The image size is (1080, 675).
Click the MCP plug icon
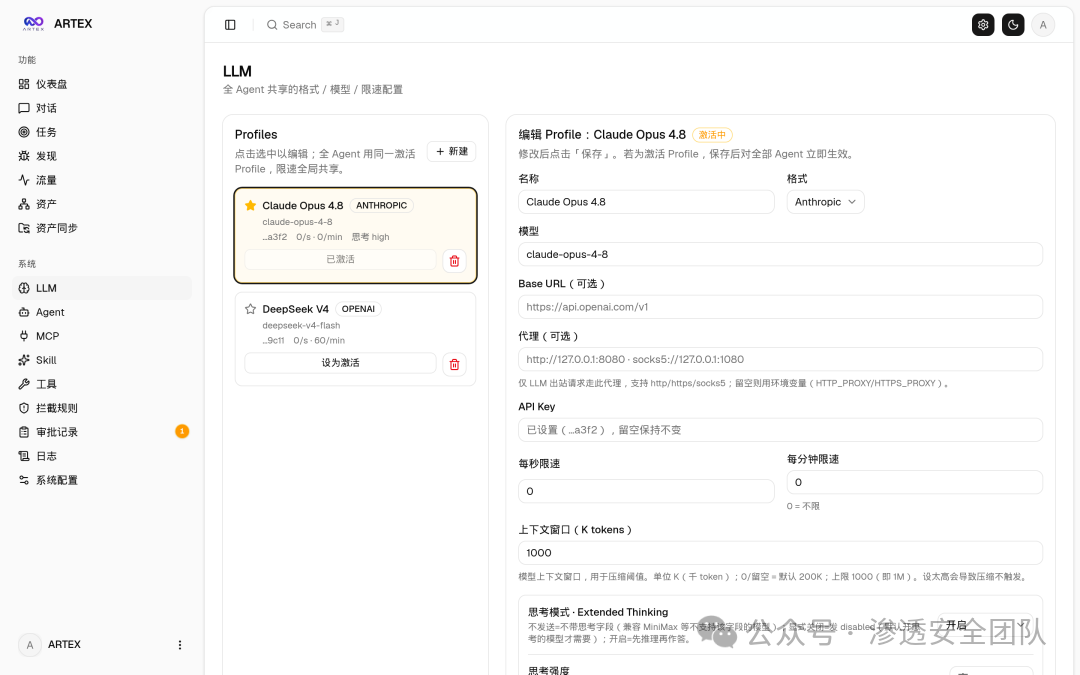[24, 336]
